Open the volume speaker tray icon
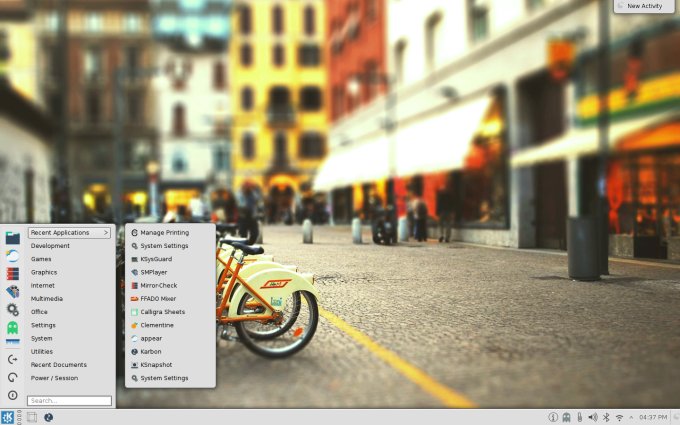The image size is (680, 425). (x=593, y=417)
